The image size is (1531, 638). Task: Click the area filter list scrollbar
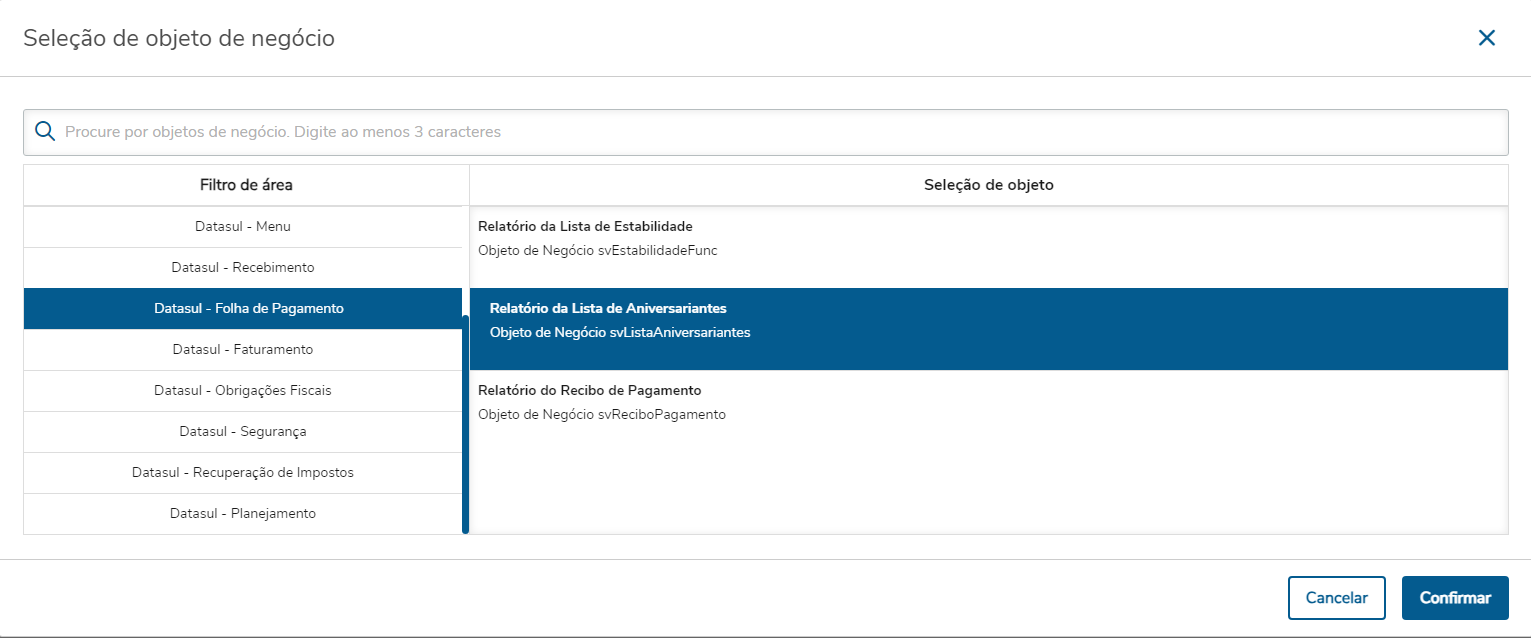point(465,425)
